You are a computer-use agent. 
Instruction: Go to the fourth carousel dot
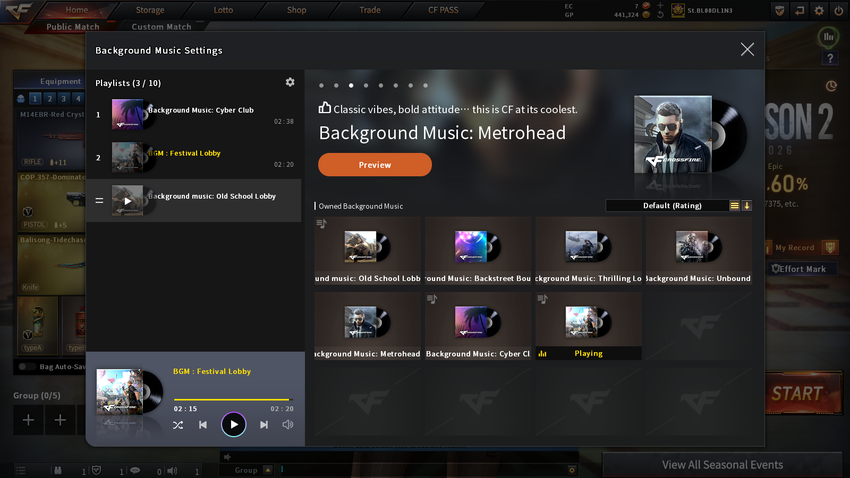(366, 86)
